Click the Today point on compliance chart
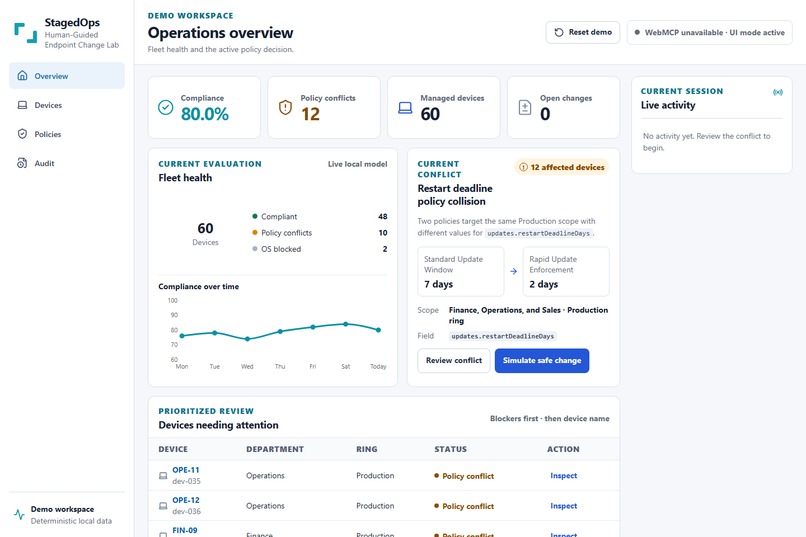The width and height of the screenshot is (806, 537). [x=378, y=330]
